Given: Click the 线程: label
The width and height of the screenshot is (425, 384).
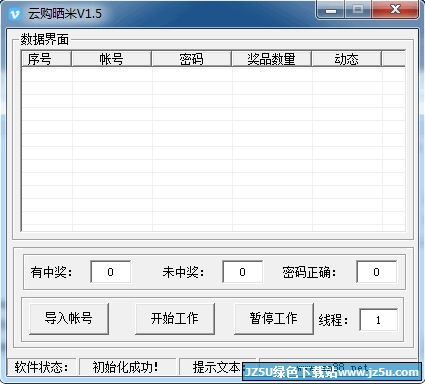Looking at the screenshot, I should point(333,320).
